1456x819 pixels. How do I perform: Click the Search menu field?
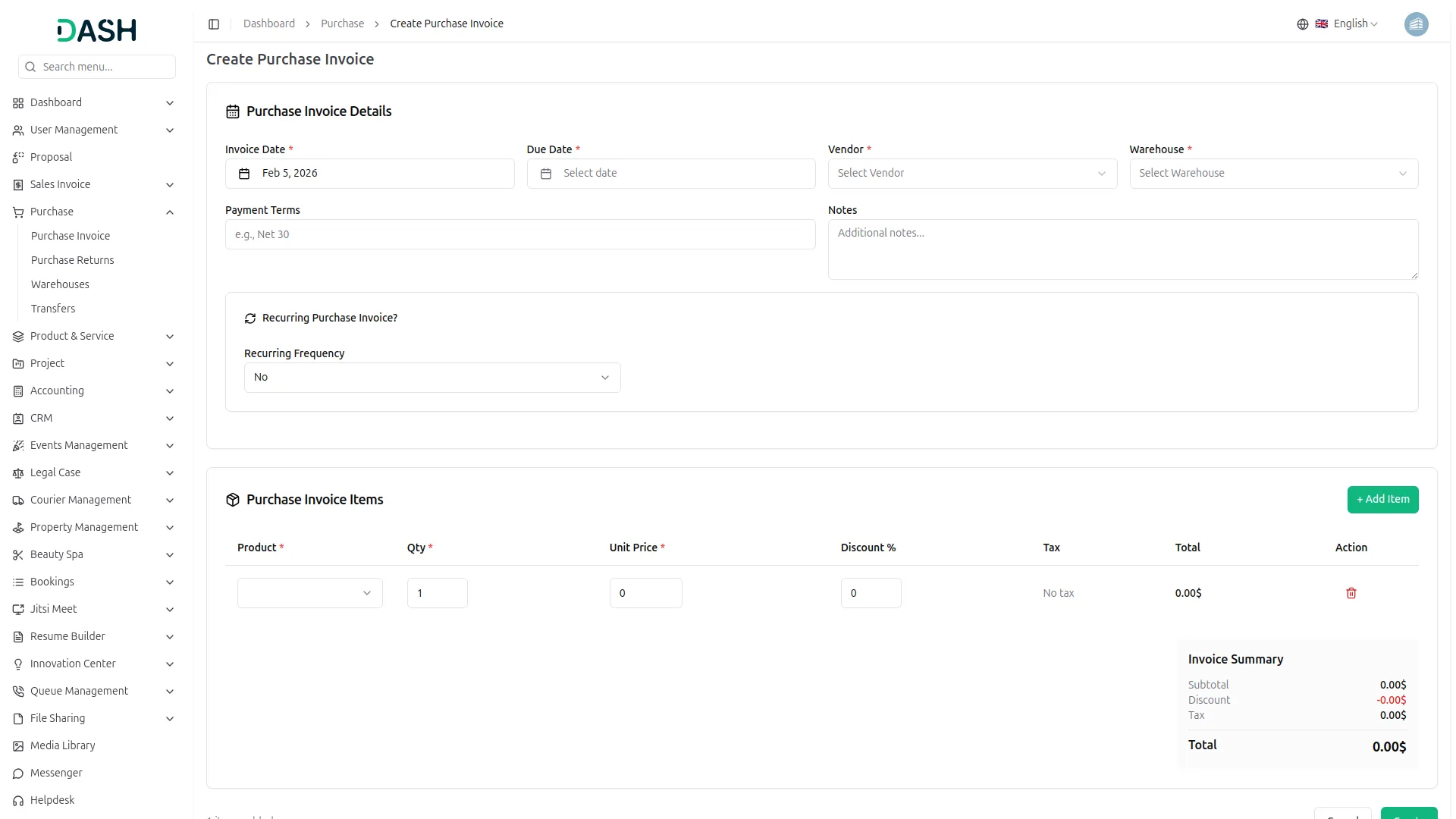(97, 67)
